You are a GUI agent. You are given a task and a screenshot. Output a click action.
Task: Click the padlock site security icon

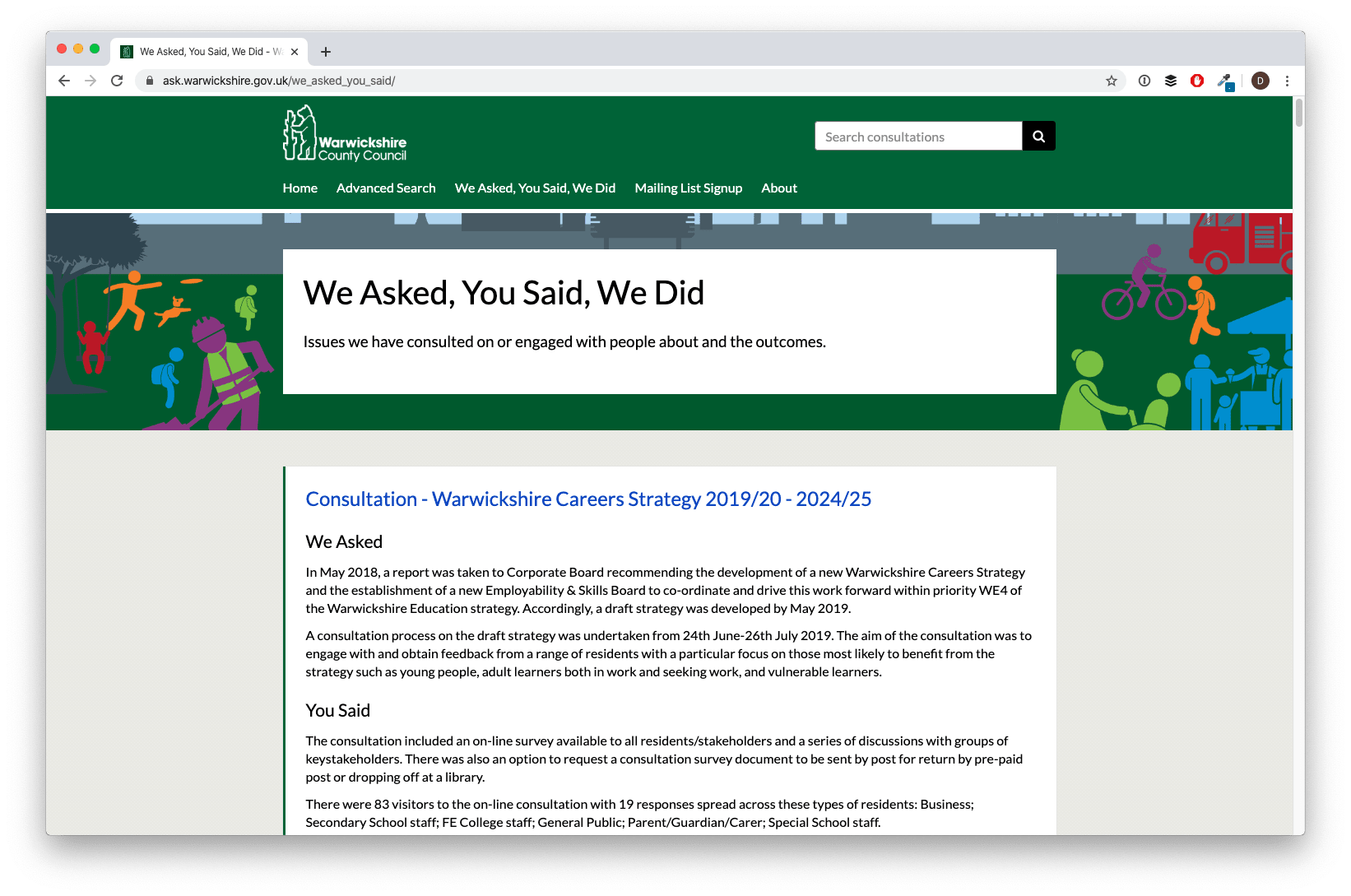[x=150, y=81]
